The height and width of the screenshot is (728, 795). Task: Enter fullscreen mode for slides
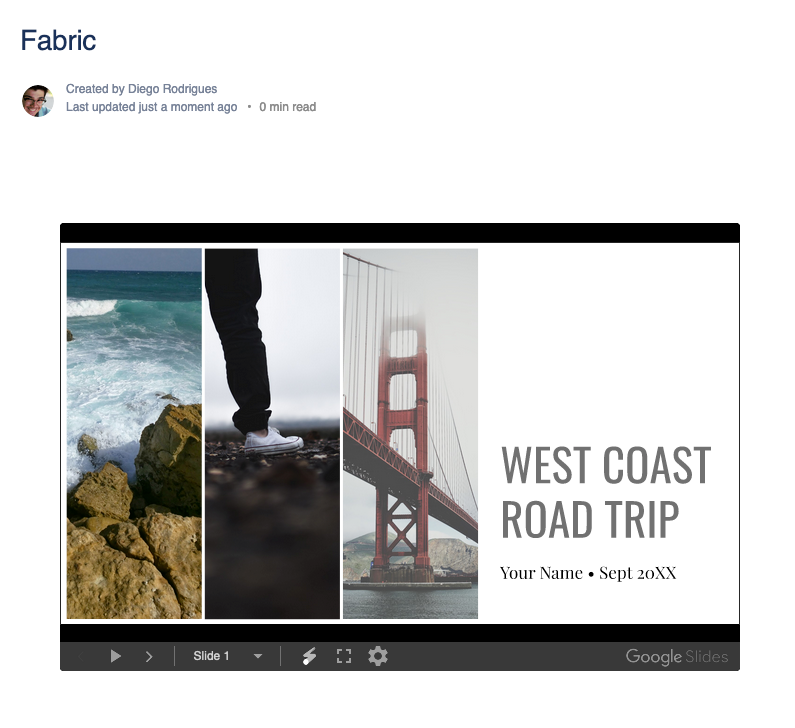click(344, 656)
